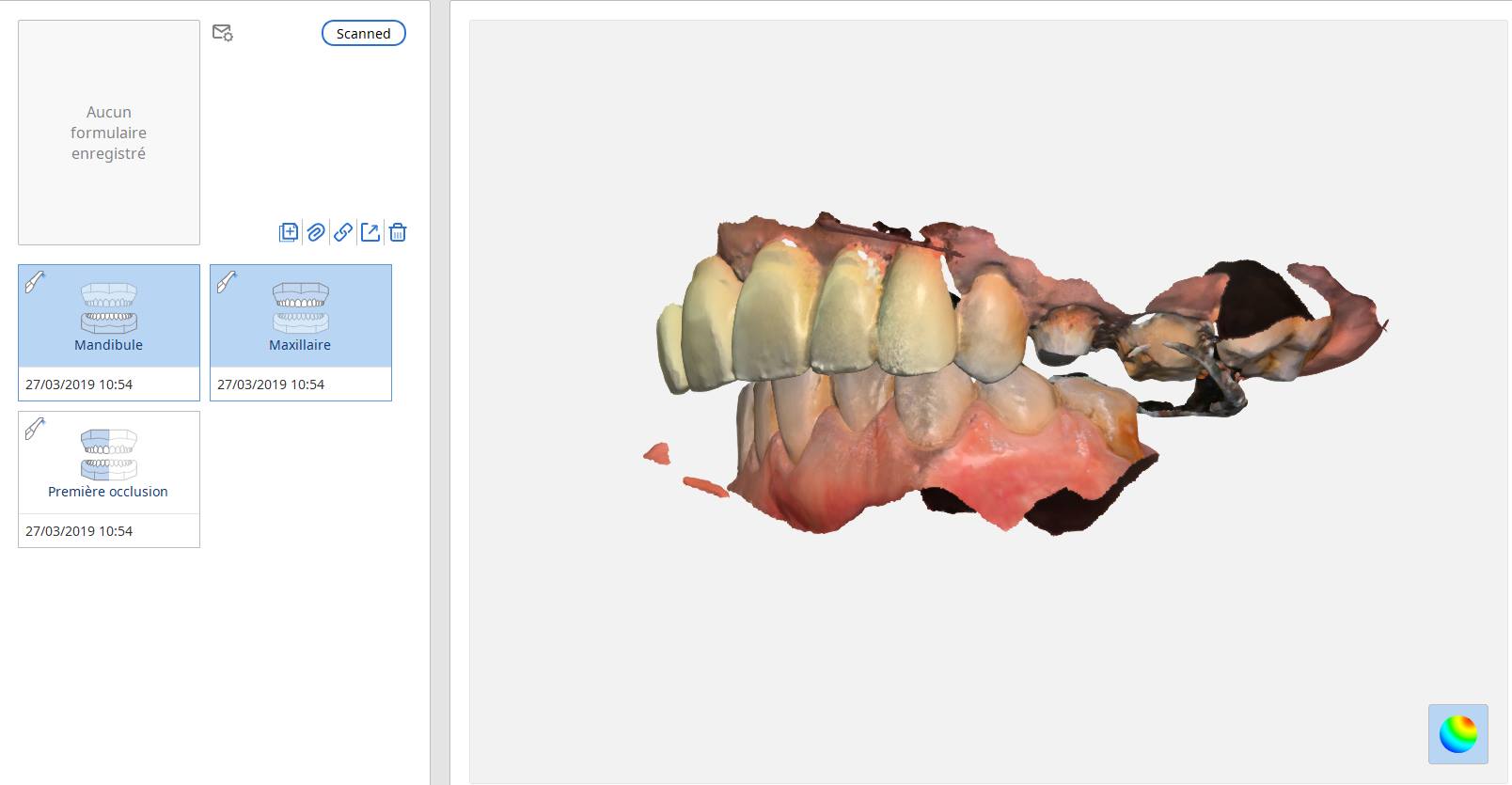
Task: Toggle selection of the Mandibule scan
Action: [109, 333]
